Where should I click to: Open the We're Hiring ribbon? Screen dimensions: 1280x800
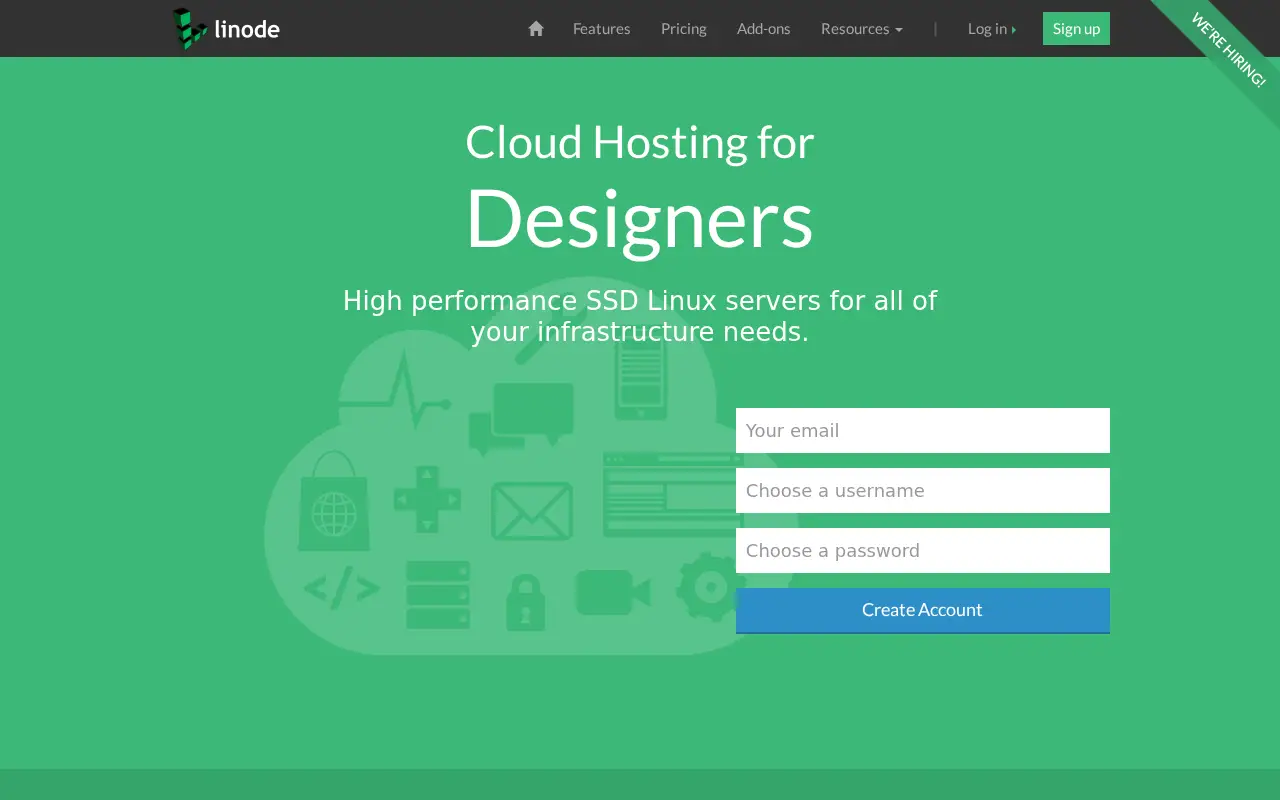tap(1227, 49)
